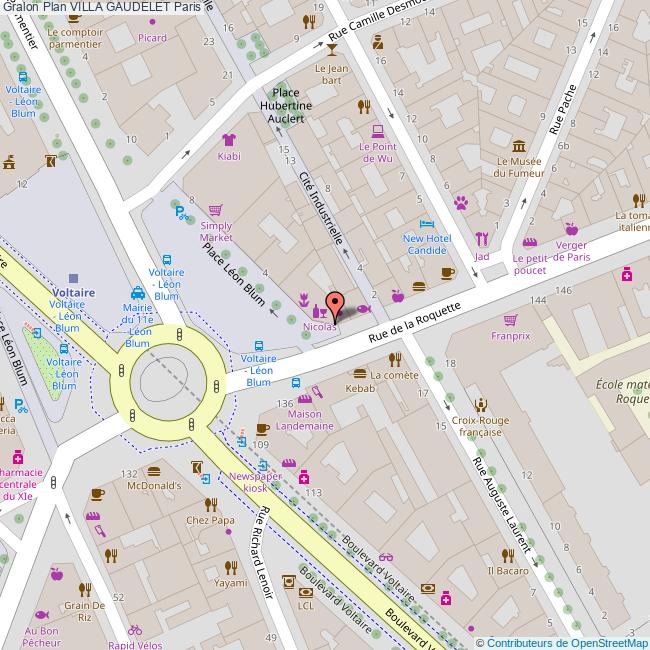Open the Contributeurs de OpenStreetMap link
The image size is (650, 650).
562,642
